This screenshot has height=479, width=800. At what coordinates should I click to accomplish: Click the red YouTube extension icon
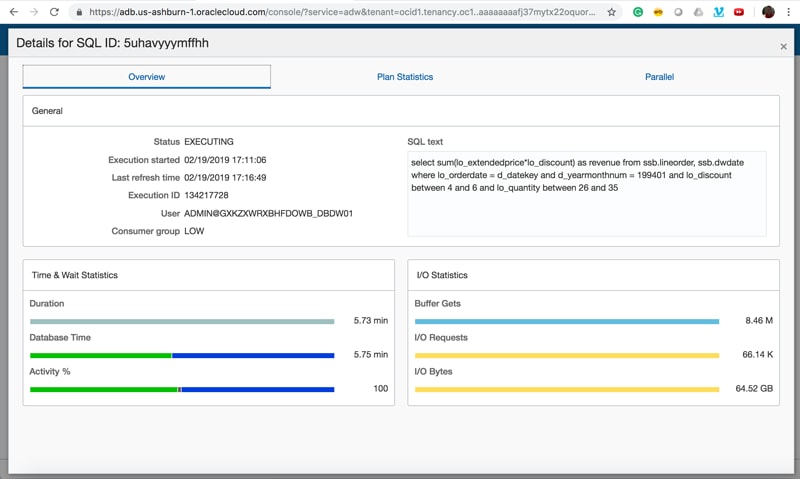739,13
